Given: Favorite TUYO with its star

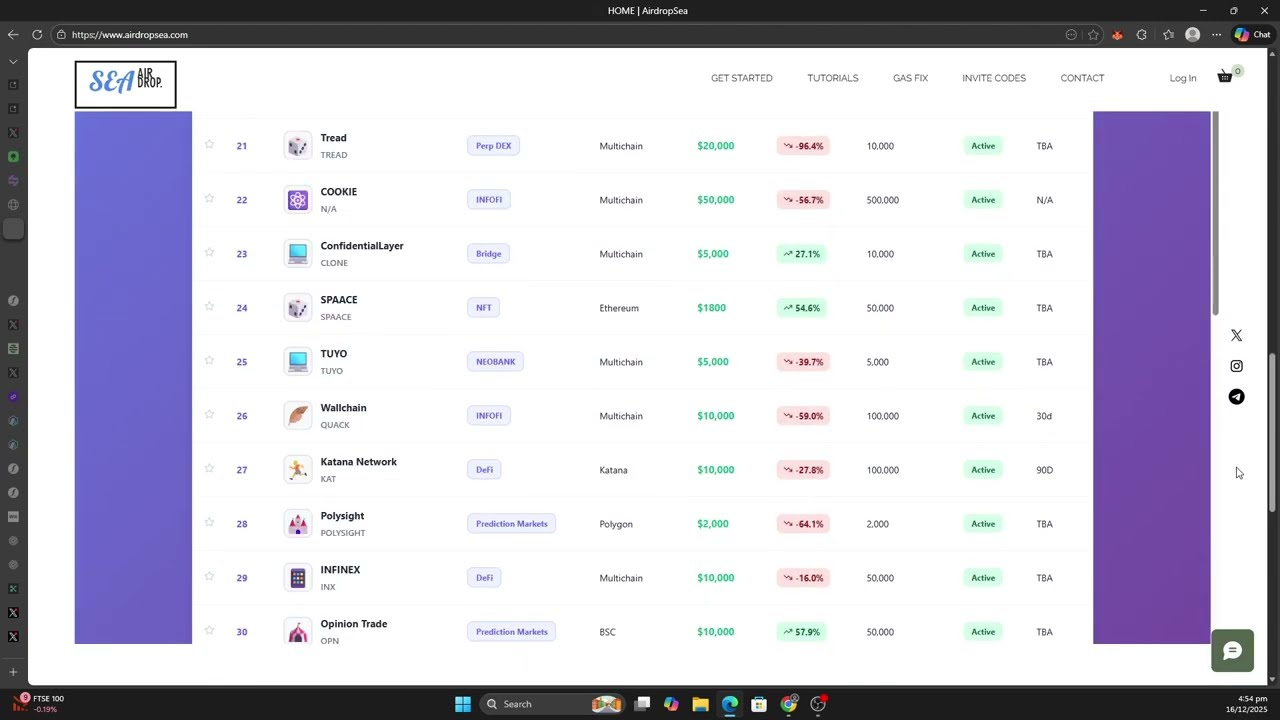Looking at the screenshot, I should click(x=209, y=360).
